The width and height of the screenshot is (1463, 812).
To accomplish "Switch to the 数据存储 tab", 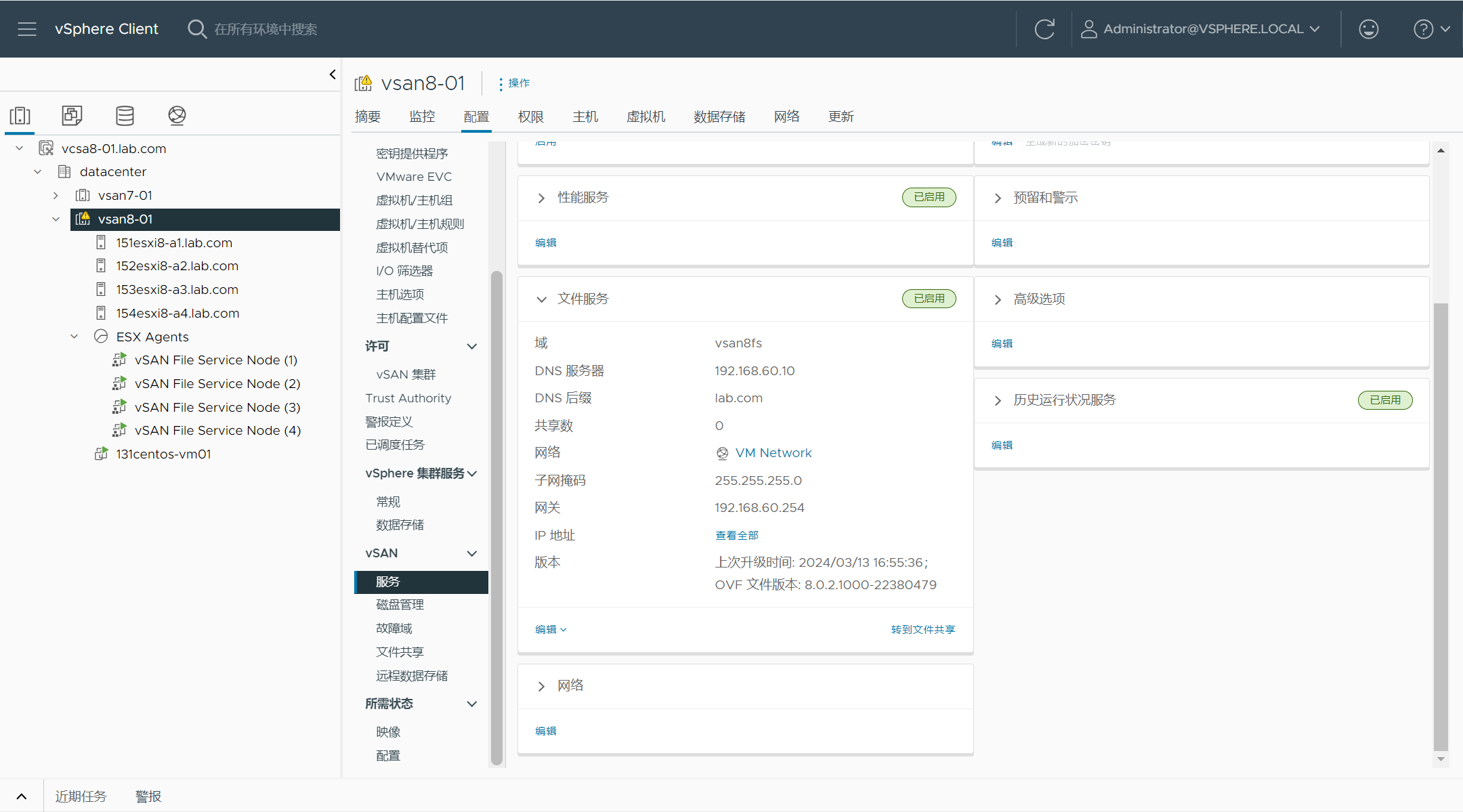I will point(719,116).
